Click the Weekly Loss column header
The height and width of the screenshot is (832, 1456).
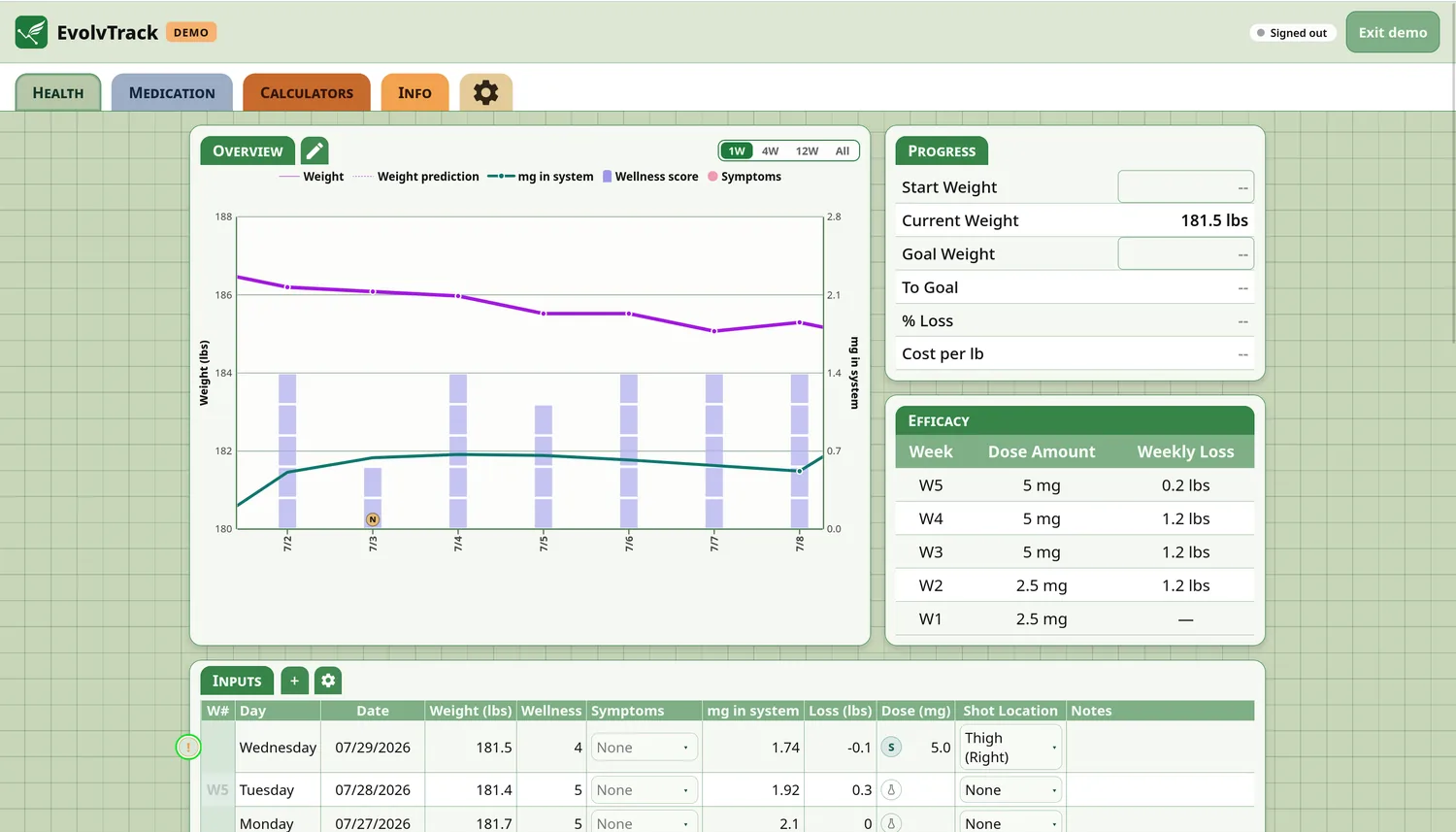[1185, 451]
